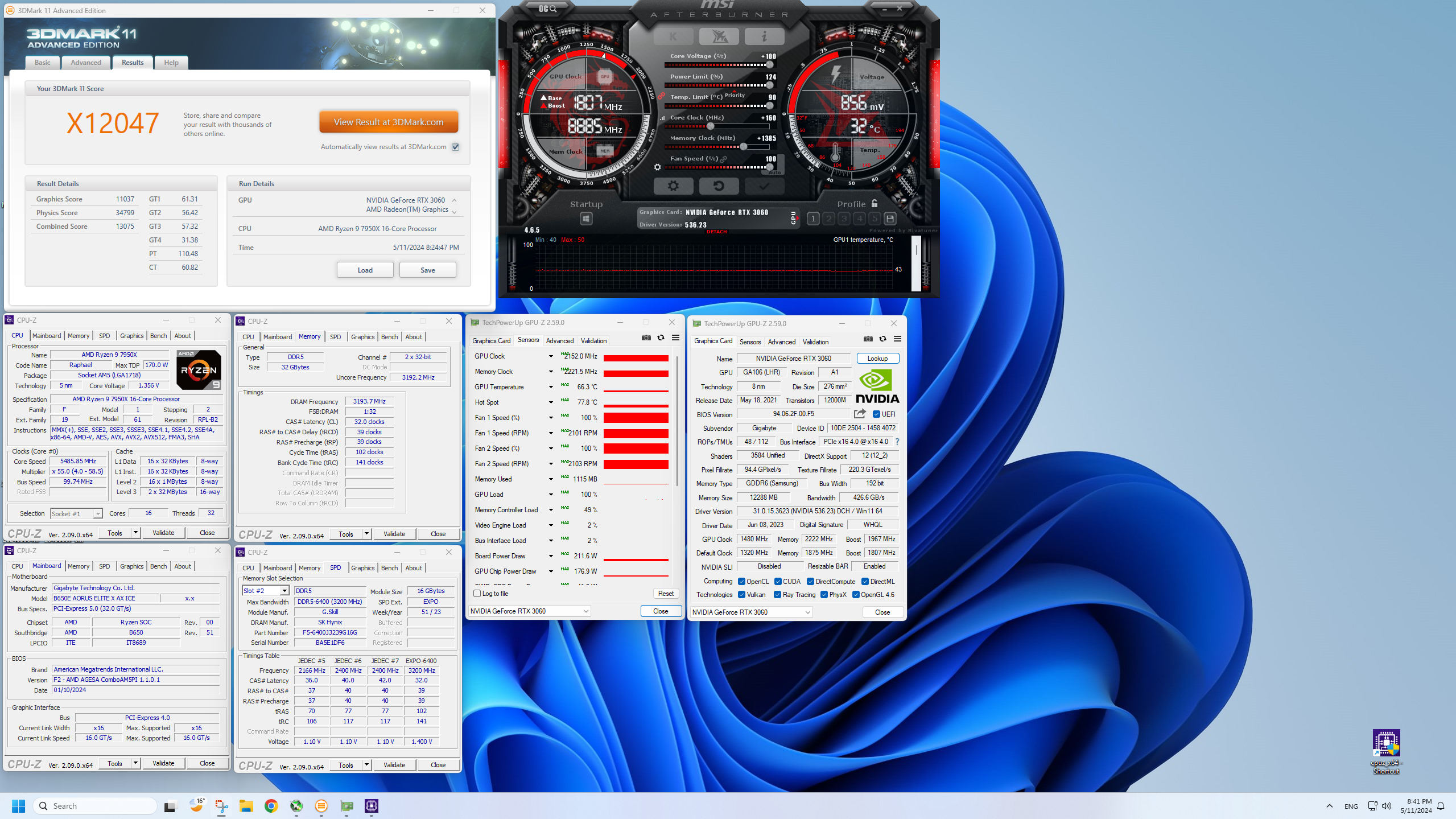Take screenshot in GPU-Z Sensors window
1456x819 pixels.
[x=646, y=338]
